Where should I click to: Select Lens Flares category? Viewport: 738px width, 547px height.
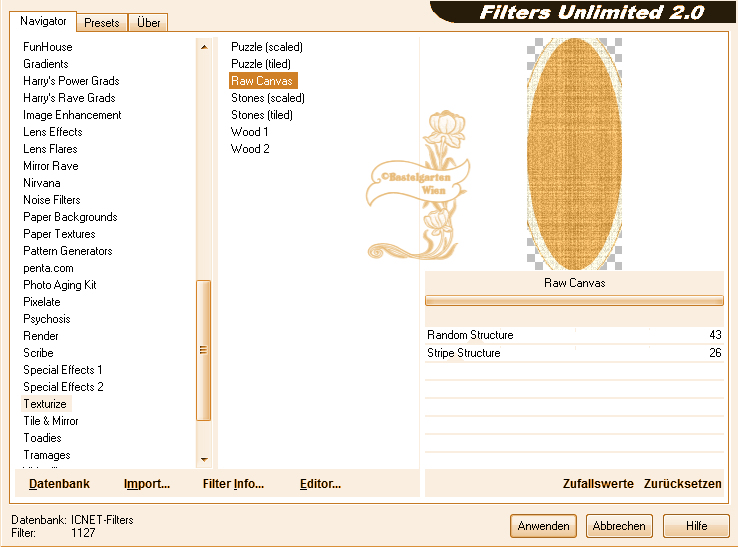tap(50, 149)
